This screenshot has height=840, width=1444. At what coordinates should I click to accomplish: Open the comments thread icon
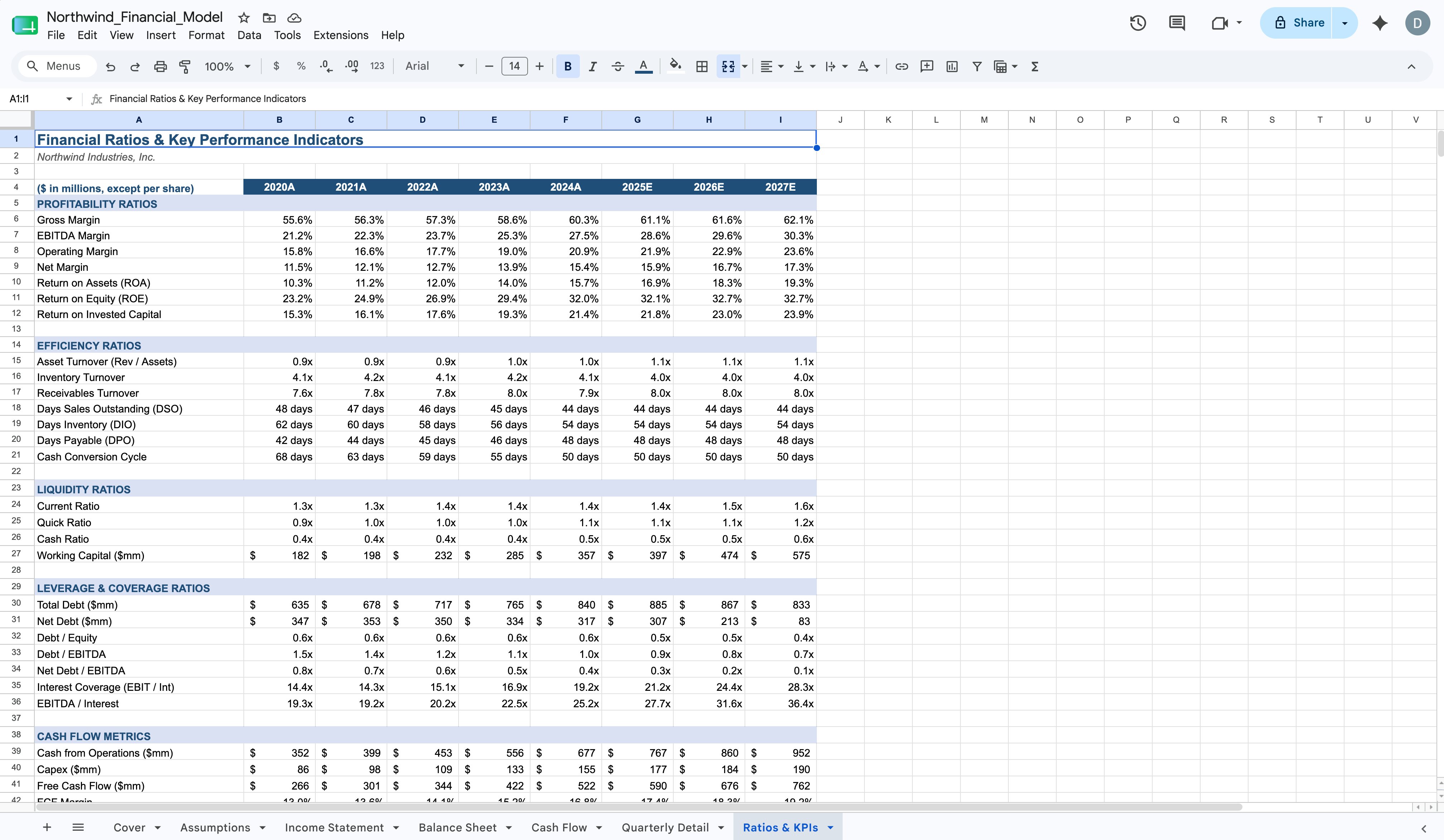click(1177, 23)
